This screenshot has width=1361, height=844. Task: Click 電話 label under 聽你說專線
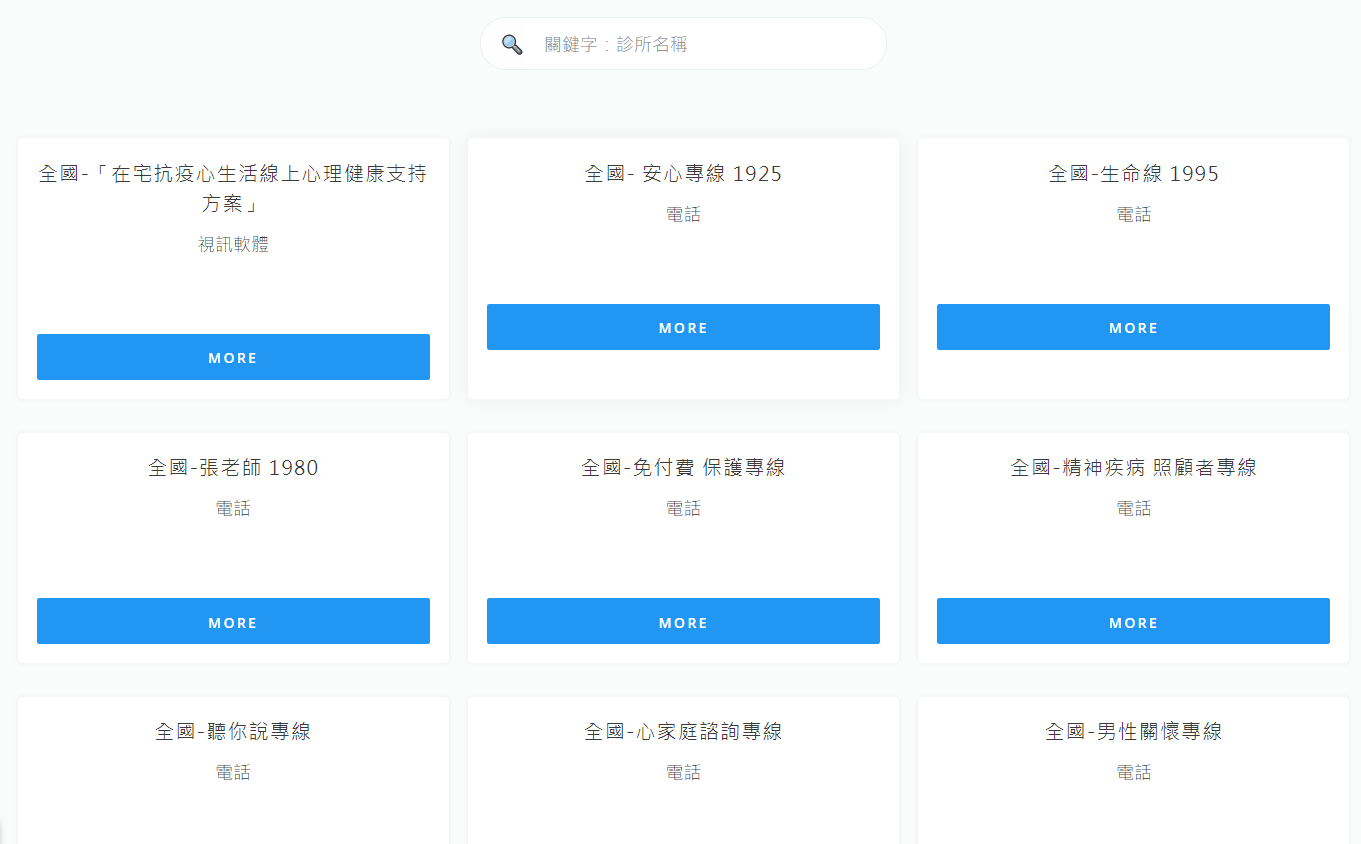(x=233, y=773)
